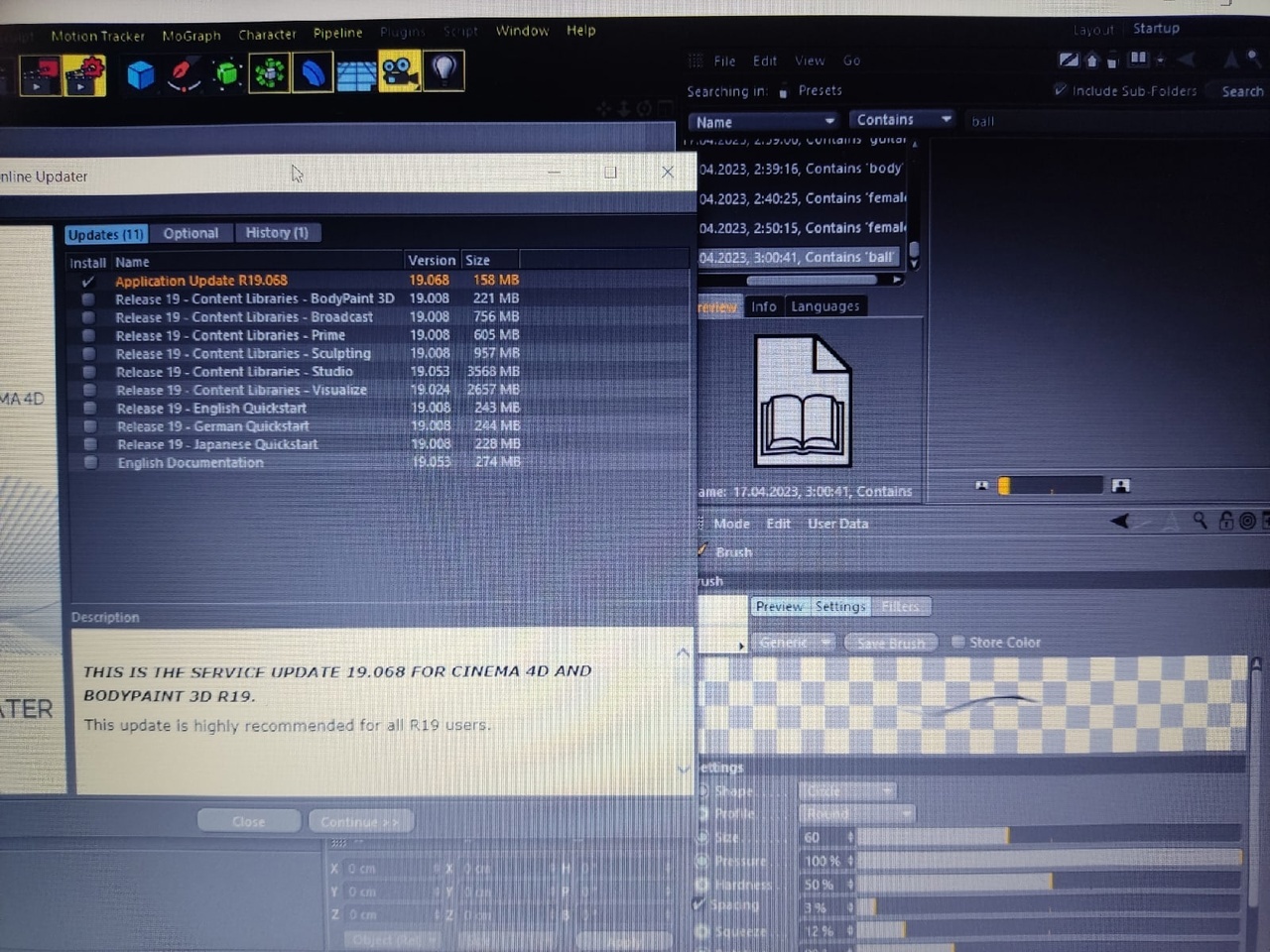
Task: Open the brush Profile dropdown
Action: [856, 814]
